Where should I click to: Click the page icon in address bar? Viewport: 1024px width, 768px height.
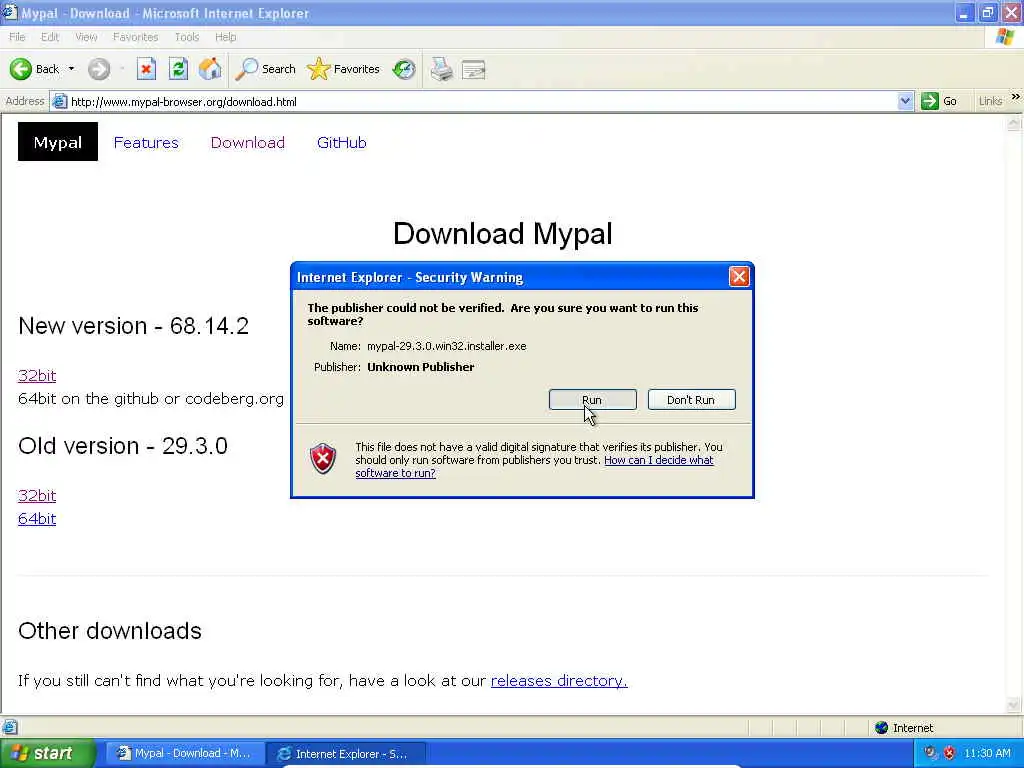pyautogui.click(x=59, y=101)
